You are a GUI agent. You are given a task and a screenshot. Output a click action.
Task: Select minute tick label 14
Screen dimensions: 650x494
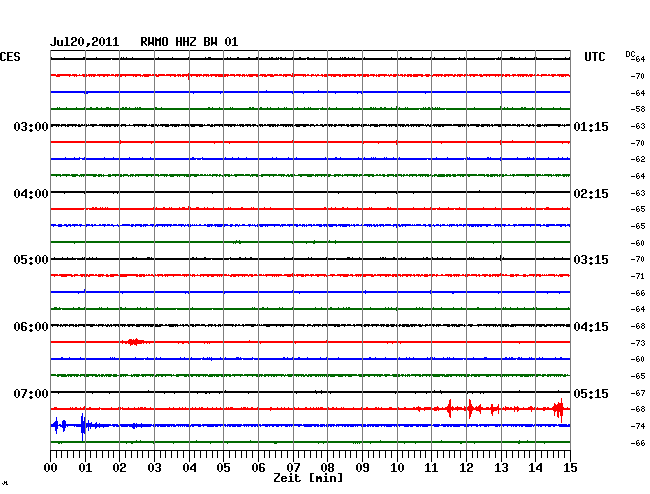[x=536, y=468]
